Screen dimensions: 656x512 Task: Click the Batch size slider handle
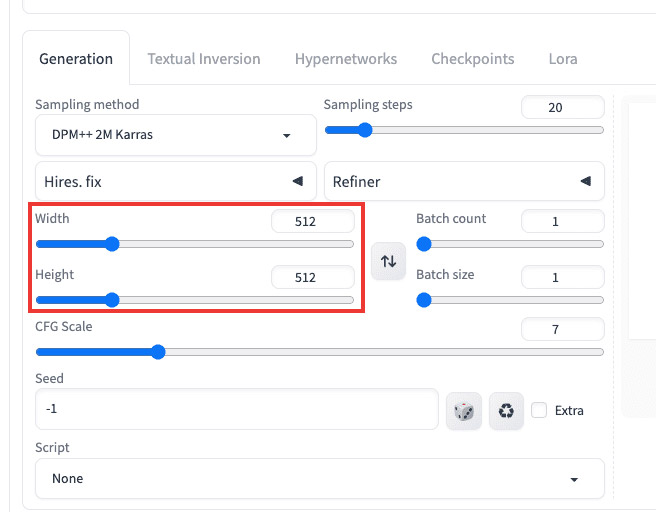[x=424, y=300]
